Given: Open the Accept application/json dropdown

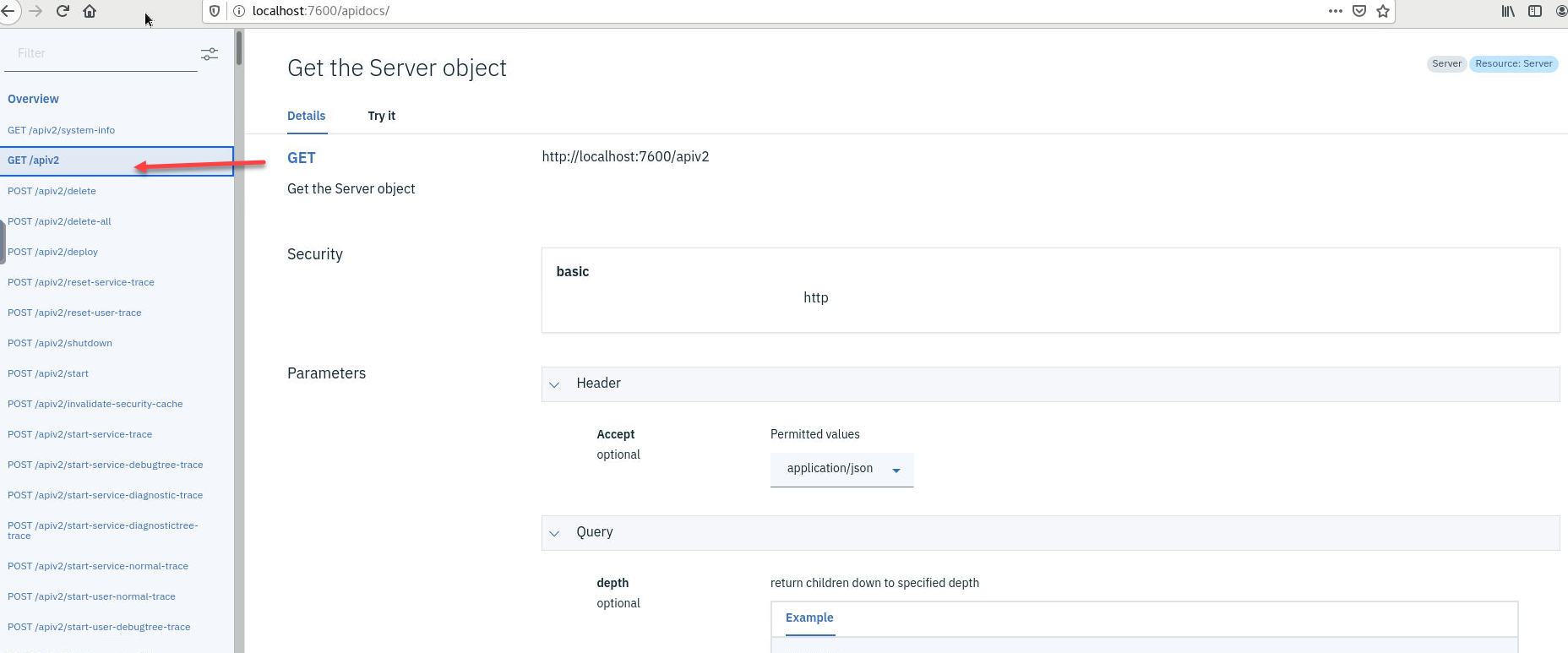Looking at the screenshot, I should [x=841, y=469].
